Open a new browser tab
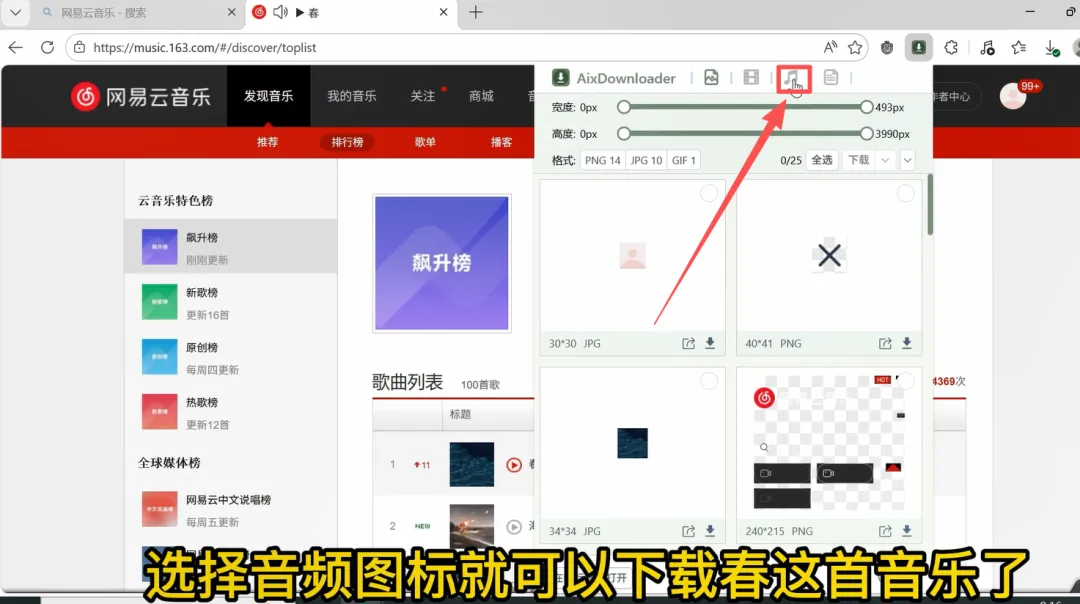The width and height of the screenshot is (1080, 604). (x=475, y=12)
